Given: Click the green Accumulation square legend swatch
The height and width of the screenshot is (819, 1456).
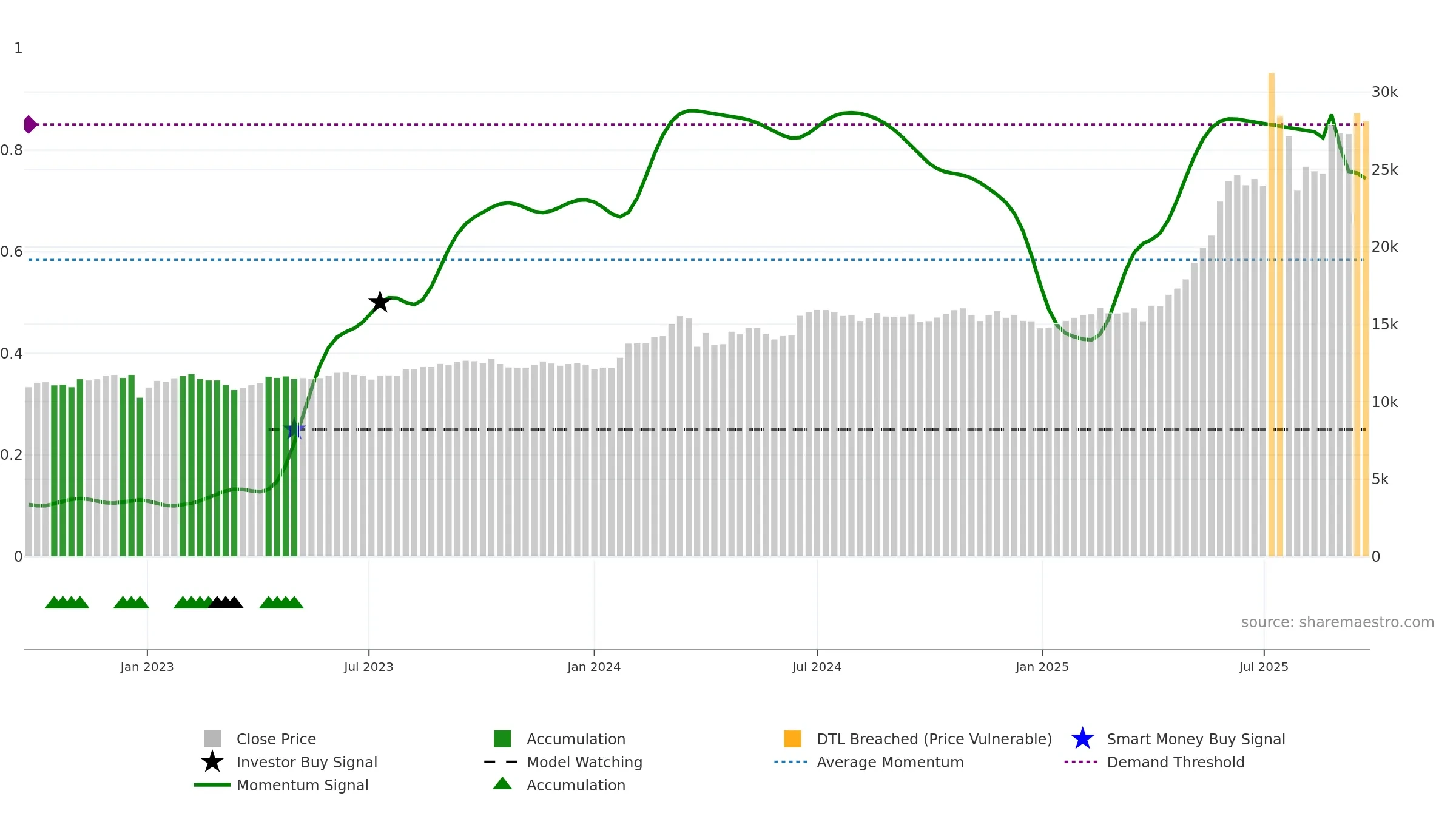Looking at the screenshot, I should click(x=502, y=739).
